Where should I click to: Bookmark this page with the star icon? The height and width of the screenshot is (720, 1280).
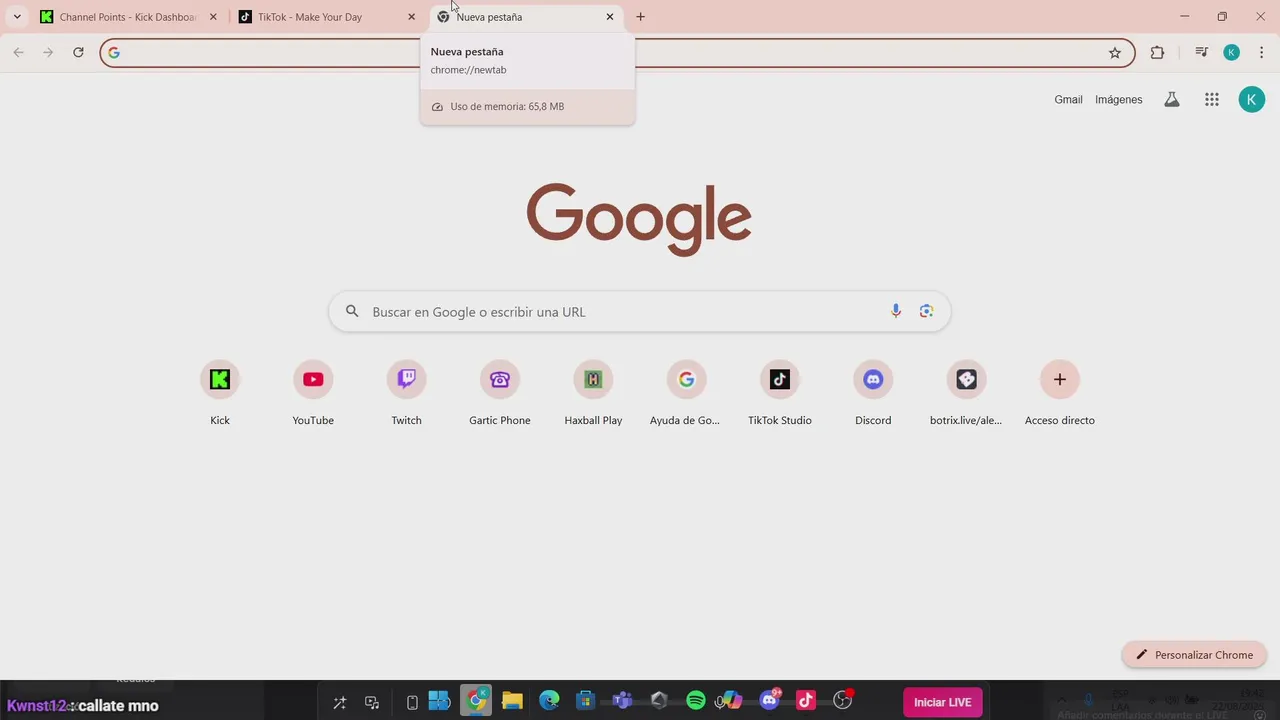1115,53
